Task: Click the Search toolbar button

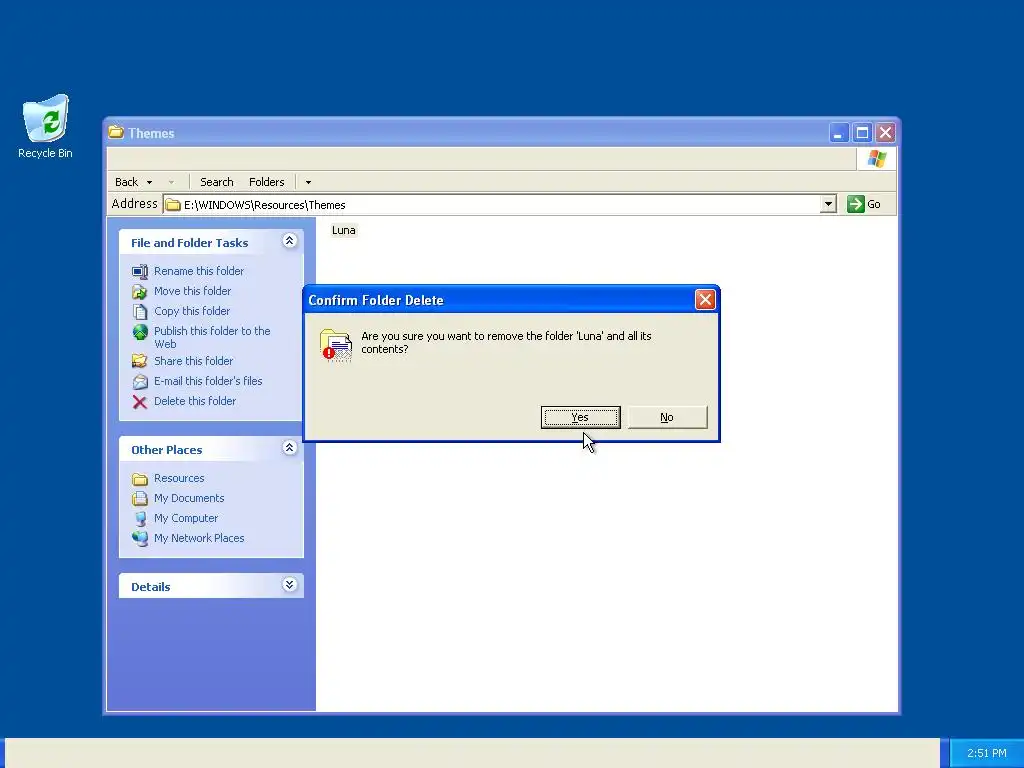Action: coord(216,182)
